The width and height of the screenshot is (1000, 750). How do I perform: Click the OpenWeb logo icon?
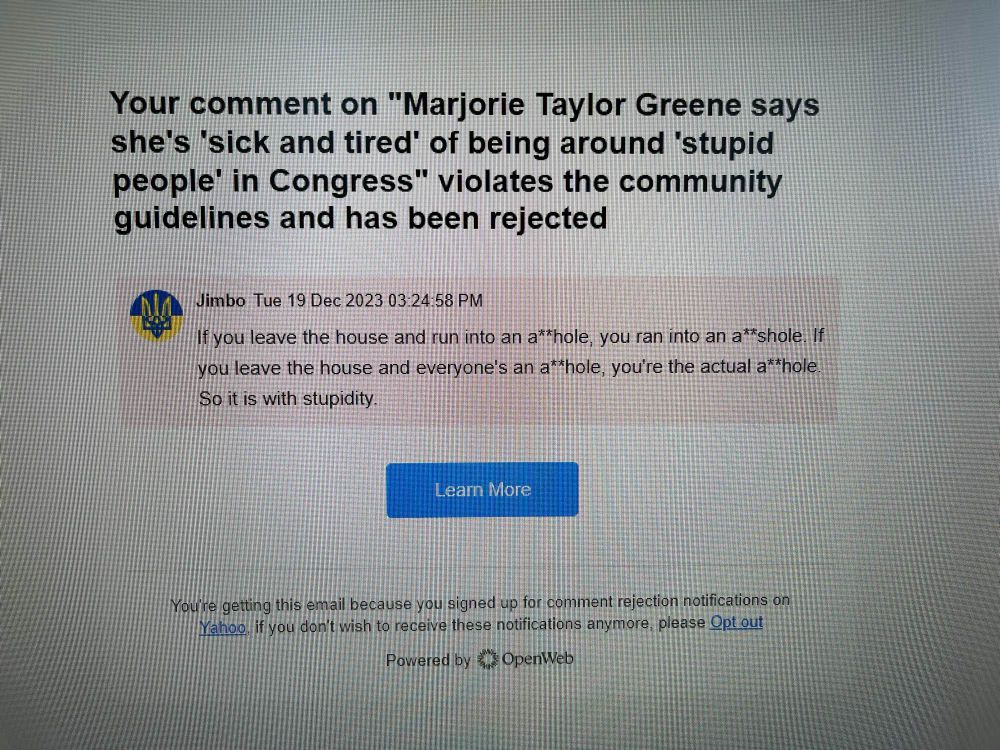click(488, 659)
